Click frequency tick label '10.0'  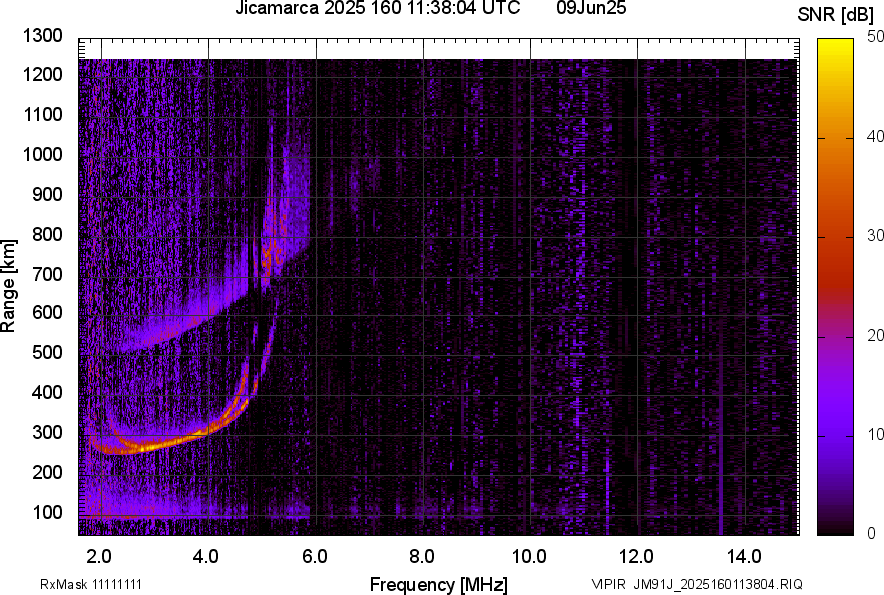[529, 557]
